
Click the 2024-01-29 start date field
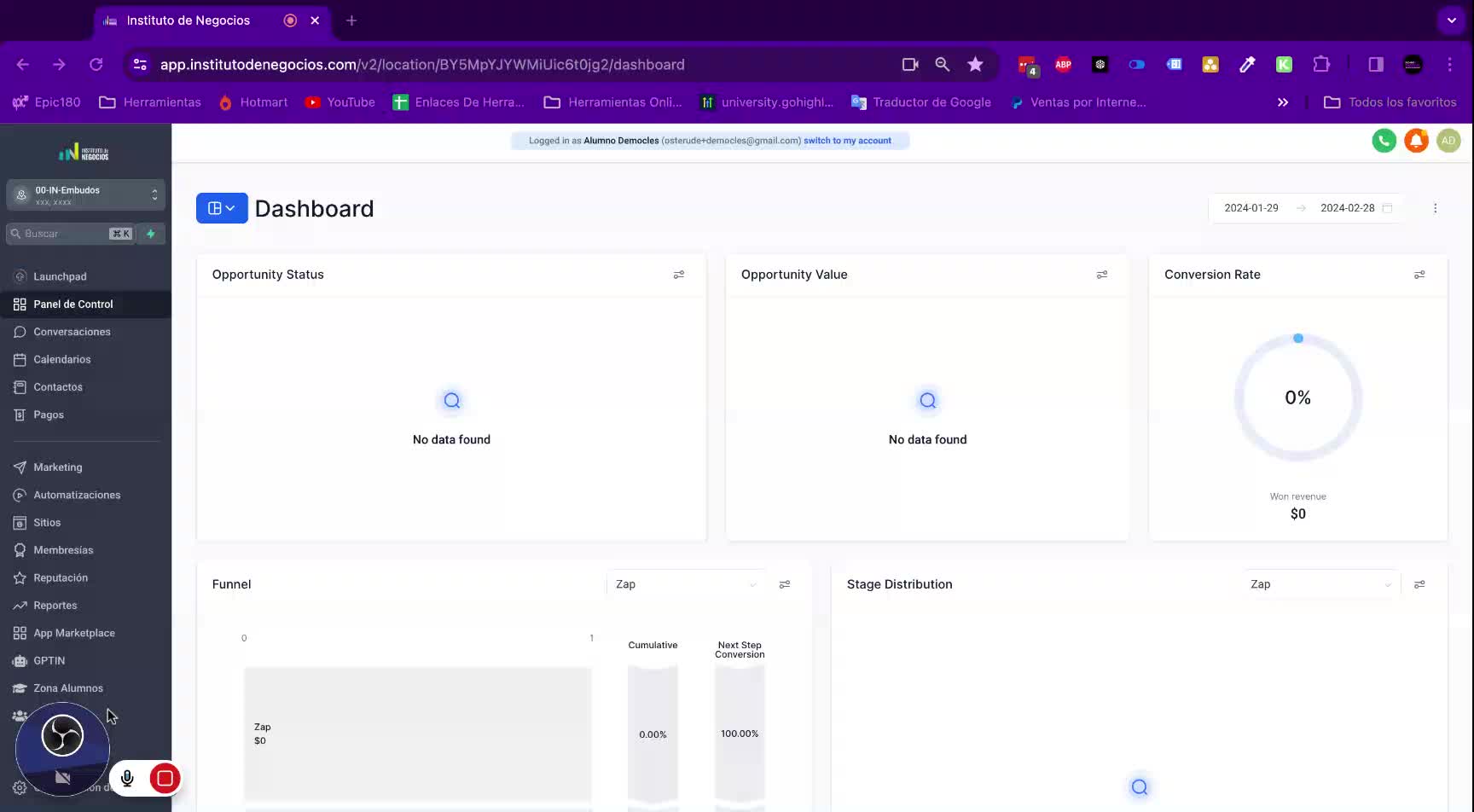[x=1251, y=208]
